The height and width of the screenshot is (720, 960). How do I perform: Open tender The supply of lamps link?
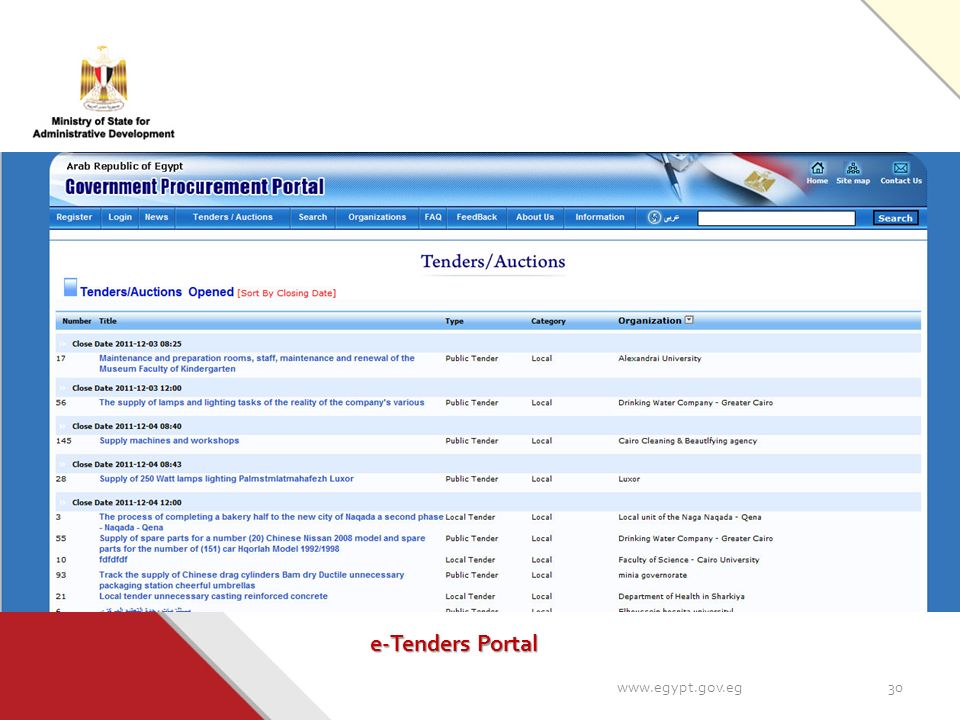[x=261, y=402]
